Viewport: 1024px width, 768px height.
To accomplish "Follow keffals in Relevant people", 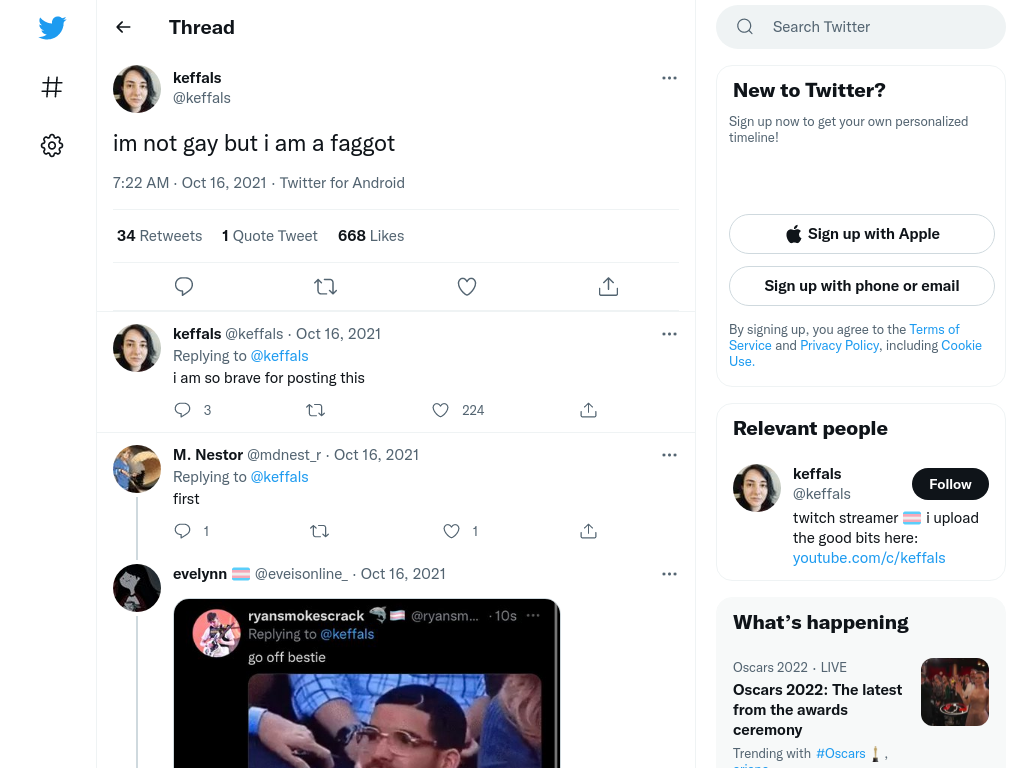I will pyautogui.click(x=949, y=484).
